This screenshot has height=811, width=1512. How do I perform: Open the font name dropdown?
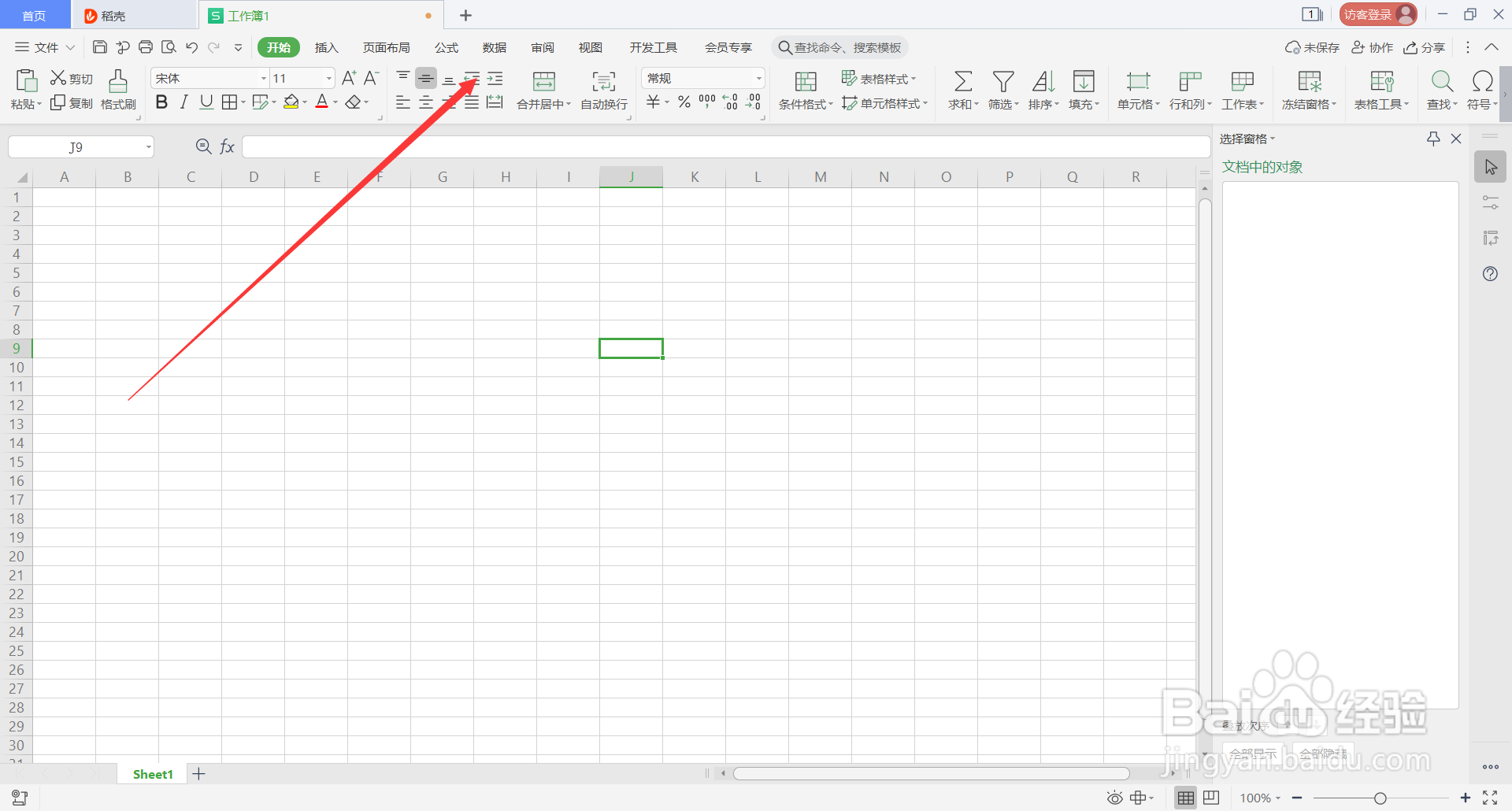(x=264, y=78)
